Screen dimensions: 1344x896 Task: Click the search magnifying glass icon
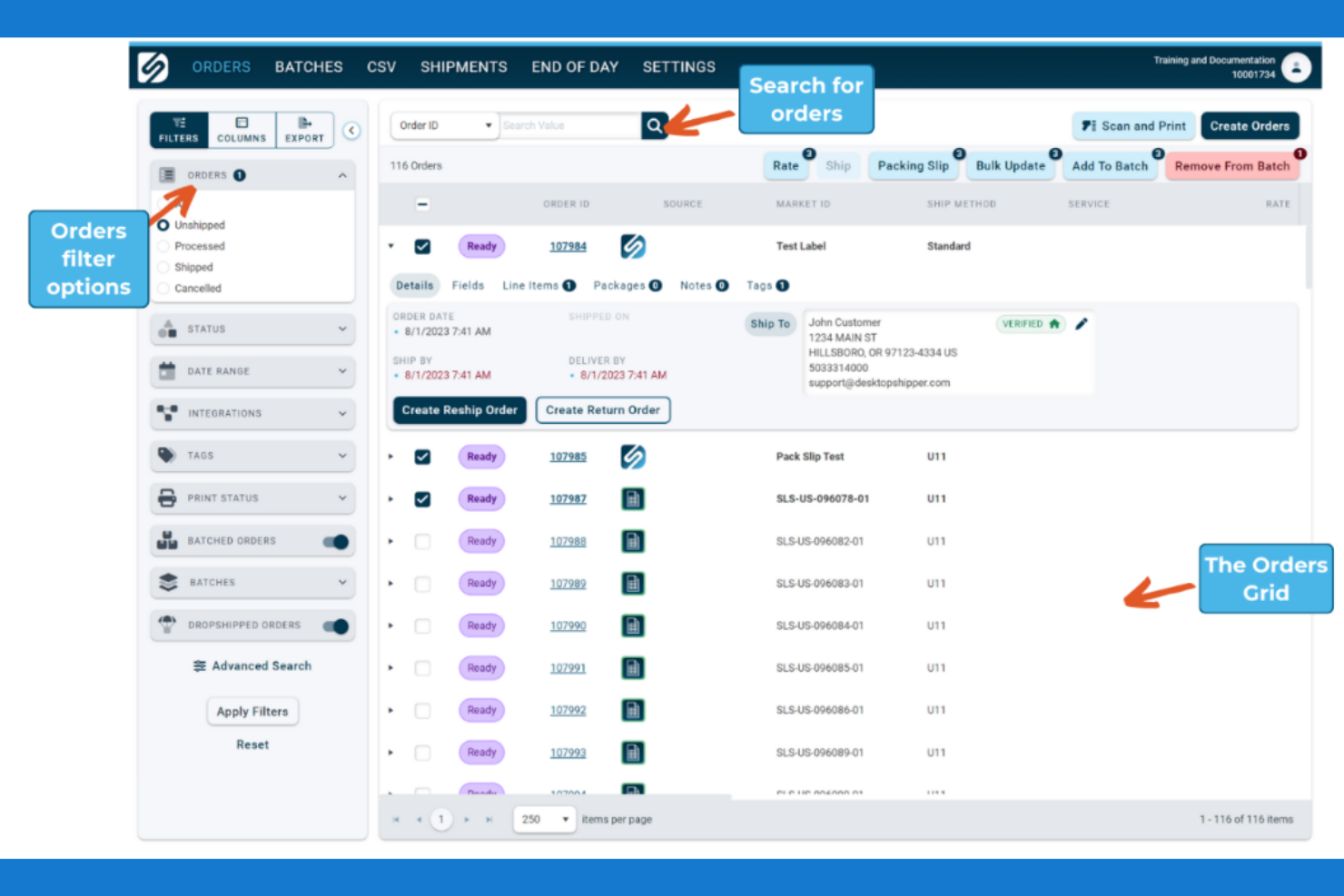[655, 125]
